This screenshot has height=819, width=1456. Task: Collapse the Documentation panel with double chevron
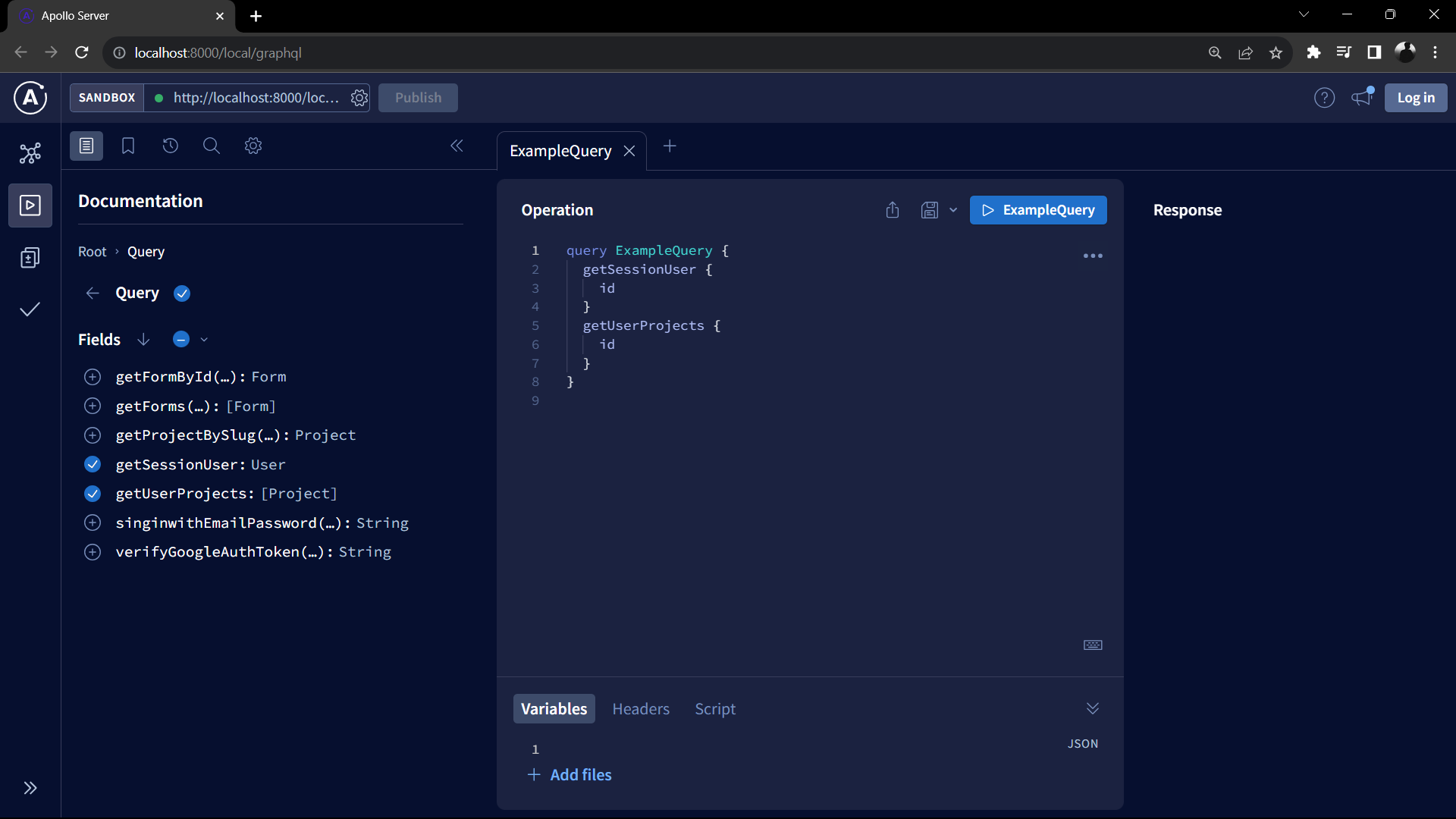click(x=457, y=146)
